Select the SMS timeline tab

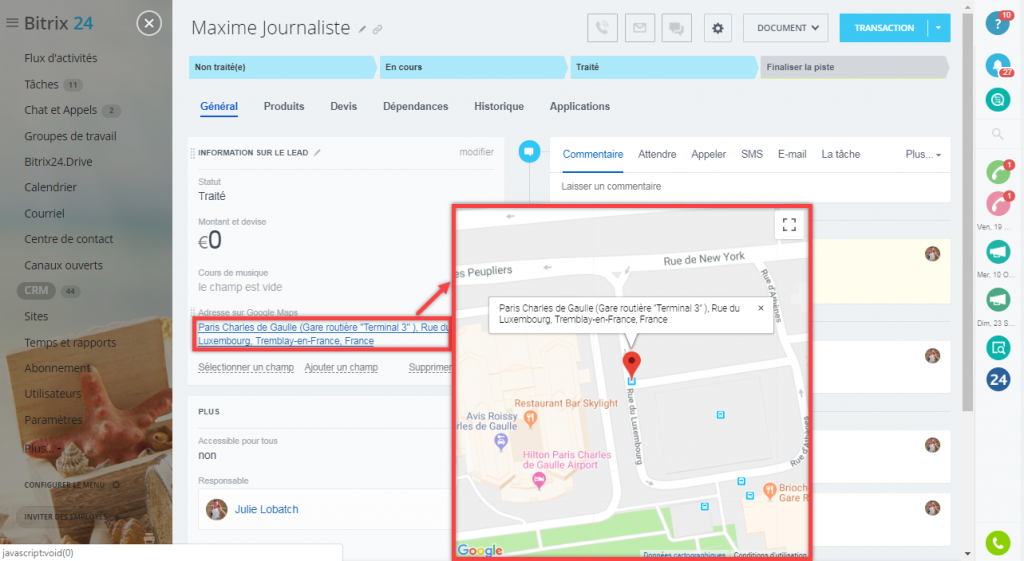[x=752, y=155]
